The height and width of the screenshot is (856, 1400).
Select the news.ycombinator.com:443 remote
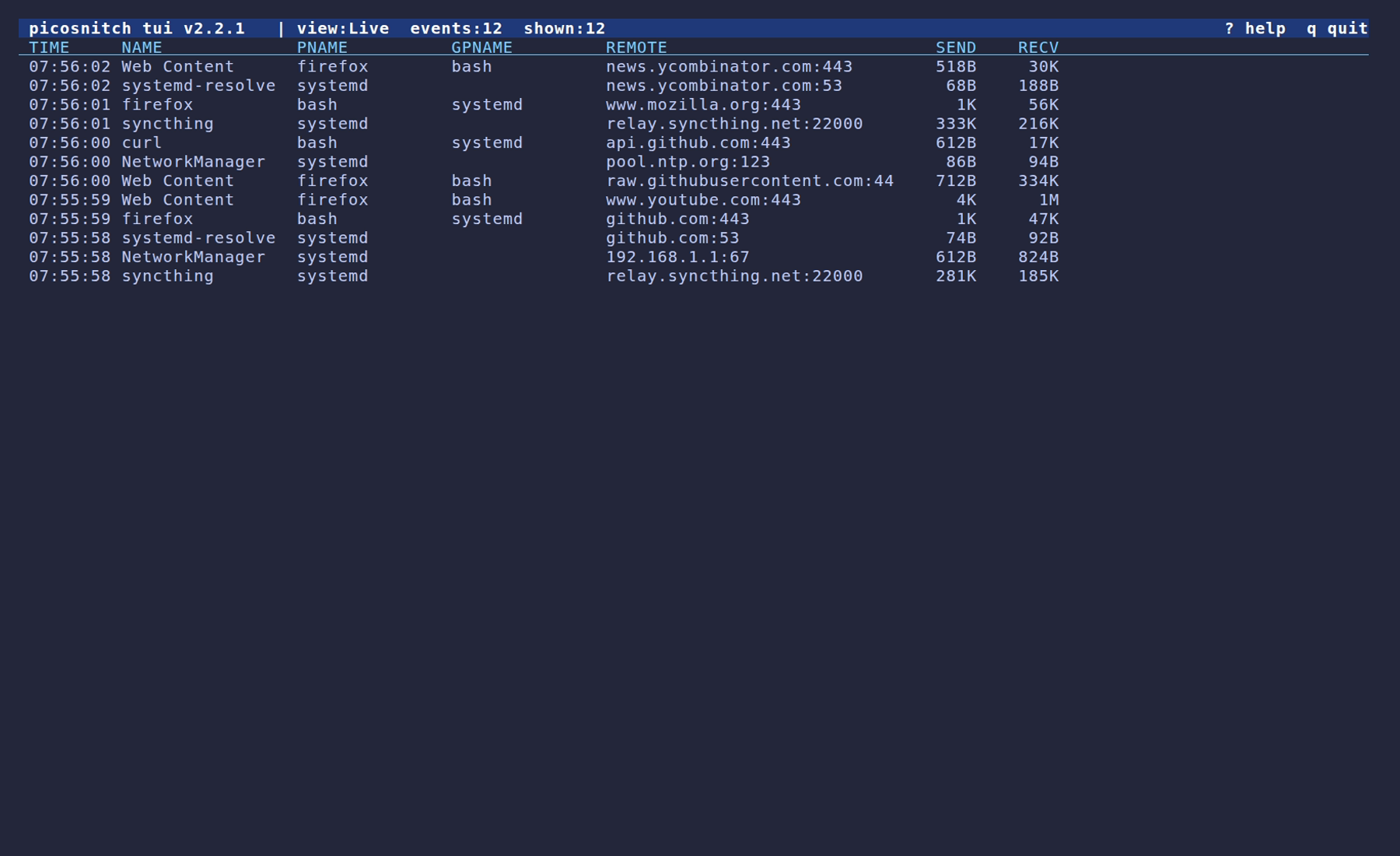coord(730,67)
